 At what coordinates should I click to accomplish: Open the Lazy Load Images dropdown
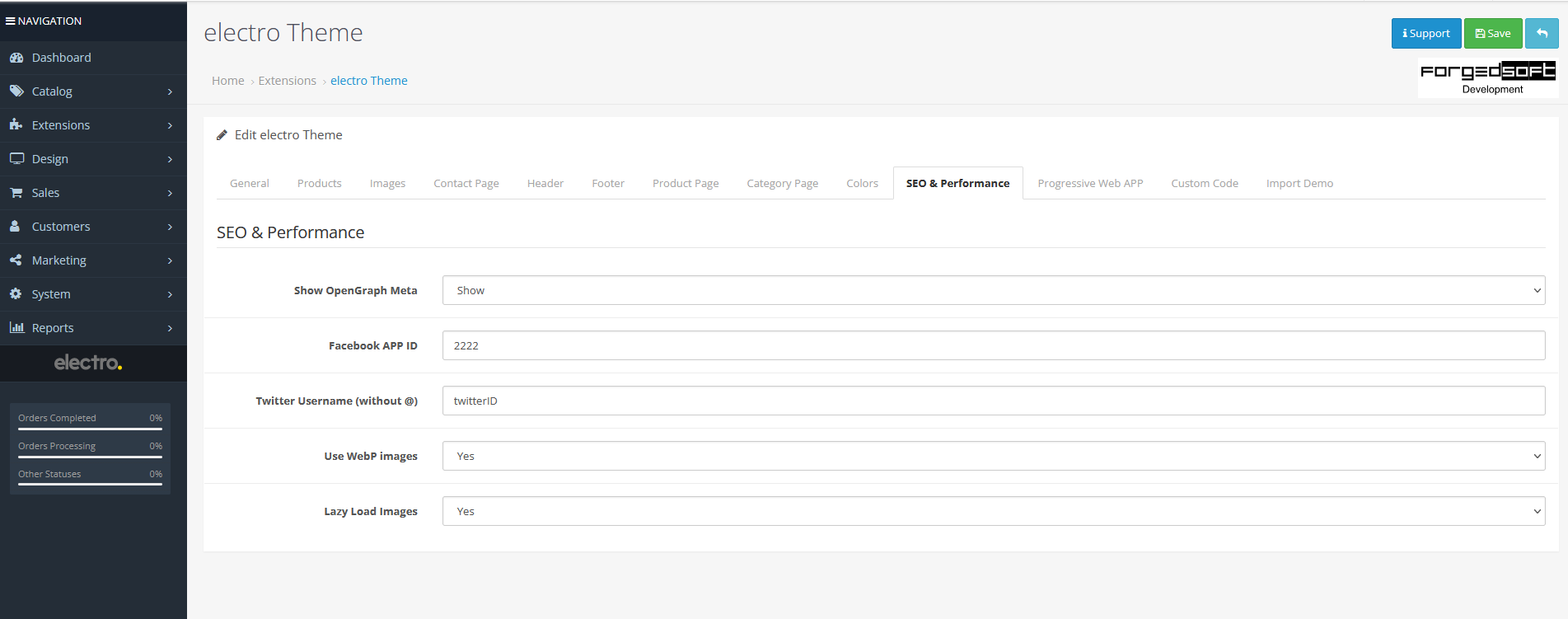tap(994, 511)
